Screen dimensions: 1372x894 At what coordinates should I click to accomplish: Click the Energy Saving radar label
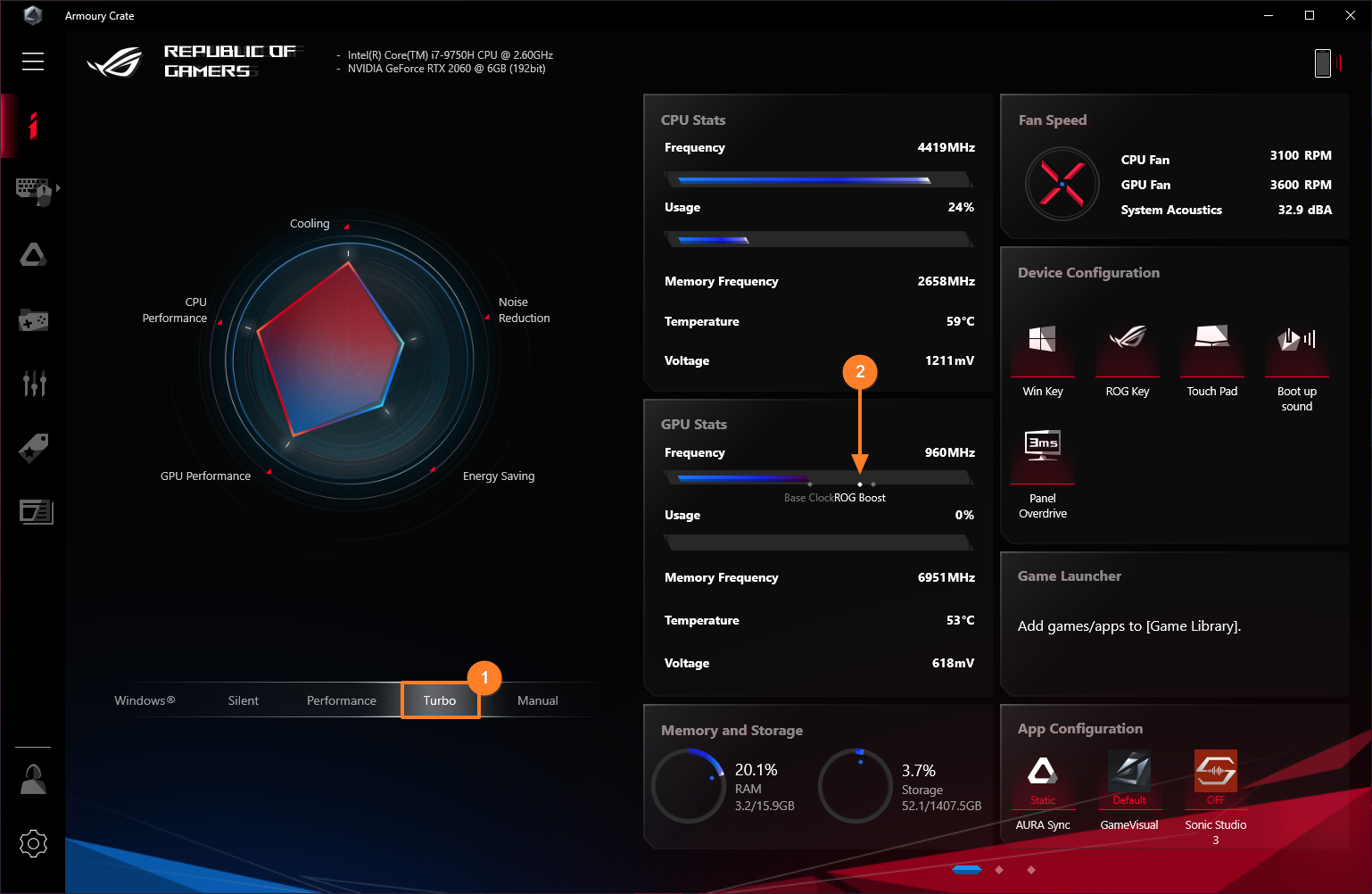[x=499, y=476]
